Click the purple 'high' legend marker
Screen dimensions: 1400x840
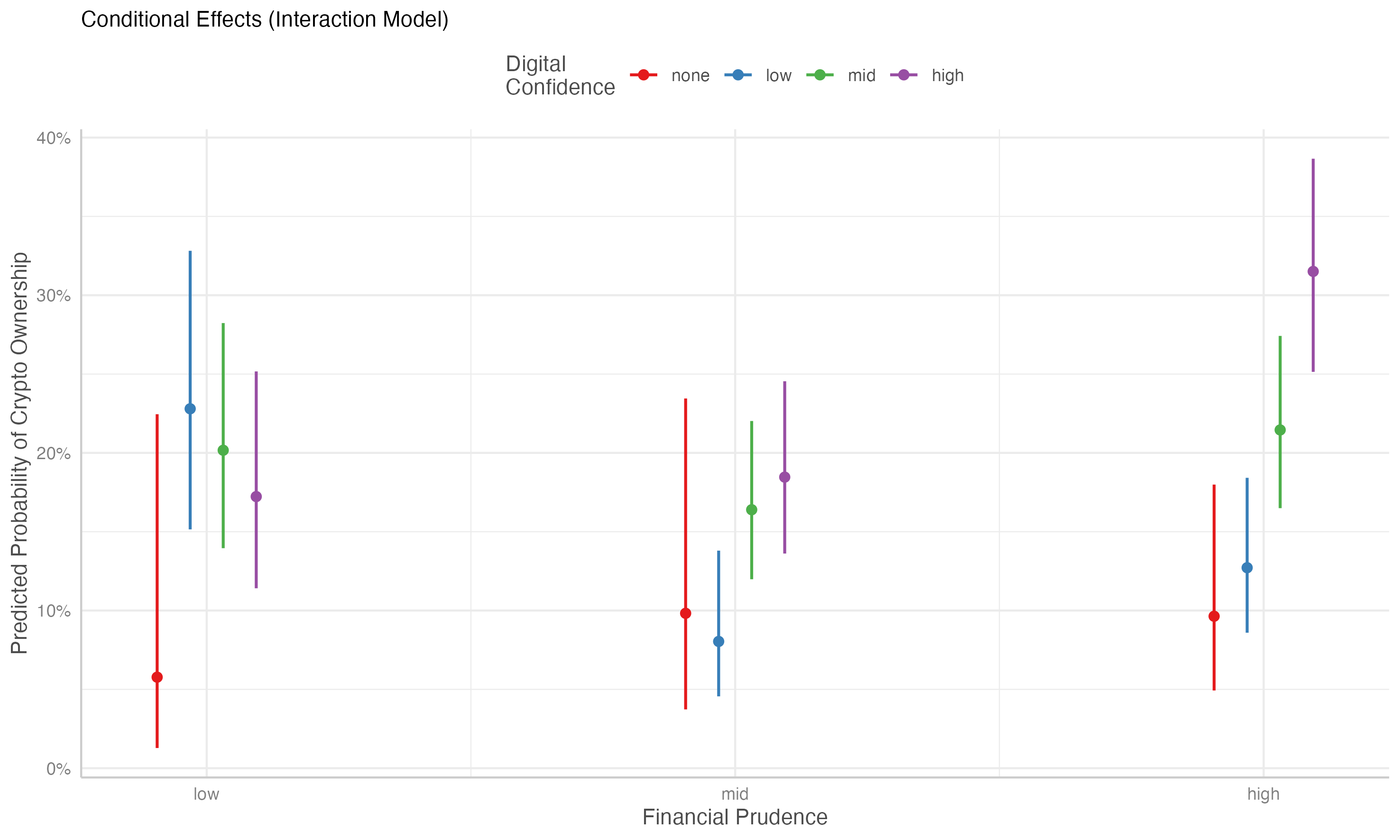tap(904, 75)
